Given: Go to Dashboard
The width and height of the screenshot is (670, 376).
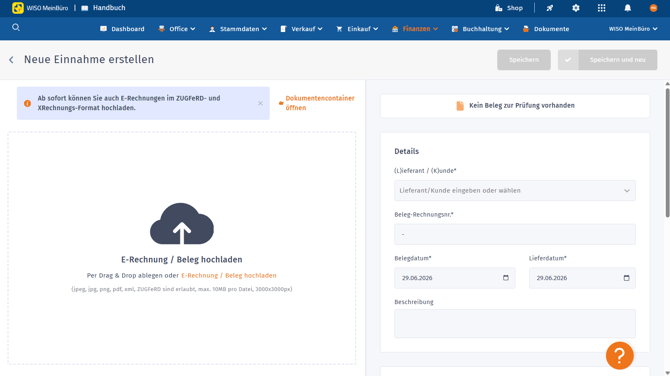Looking at the screenshot, I should [x=122, y=29].
